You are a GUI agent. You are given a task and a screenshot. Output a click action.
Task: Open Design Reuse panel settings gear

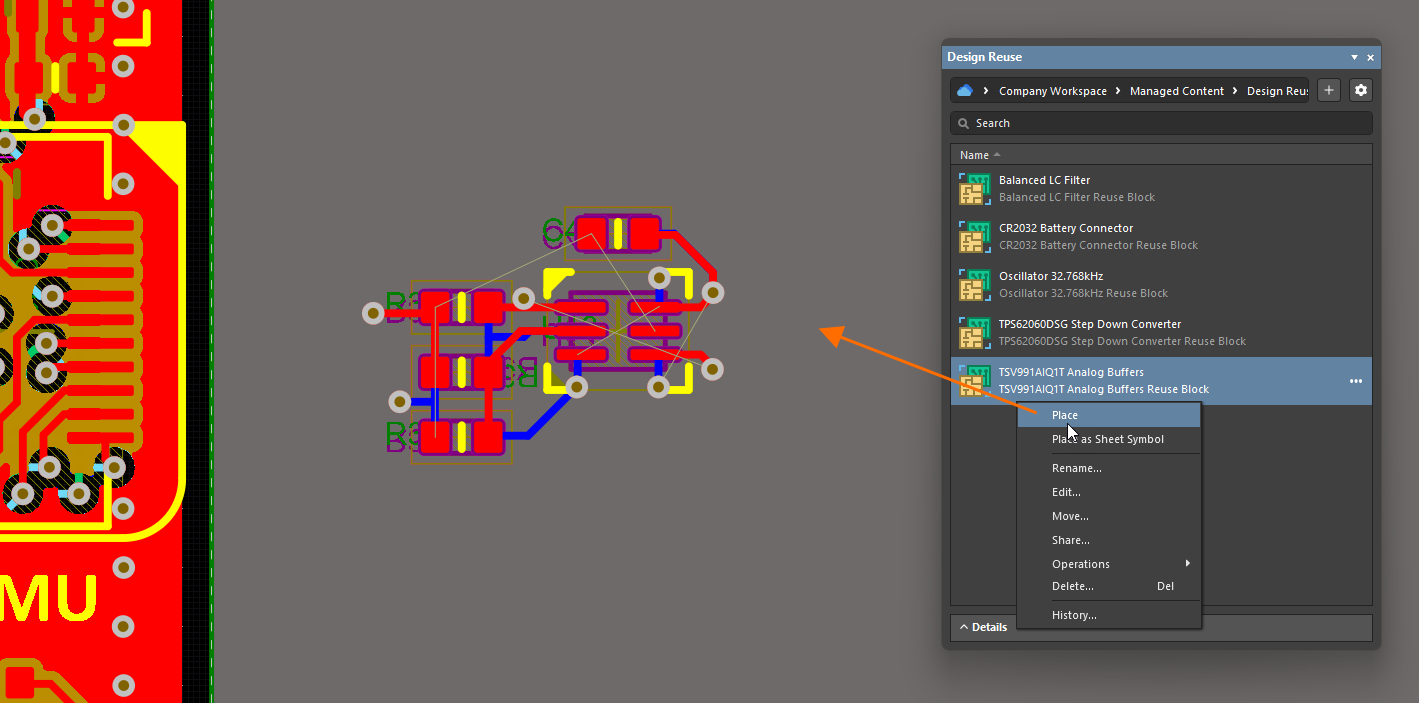1360,90
